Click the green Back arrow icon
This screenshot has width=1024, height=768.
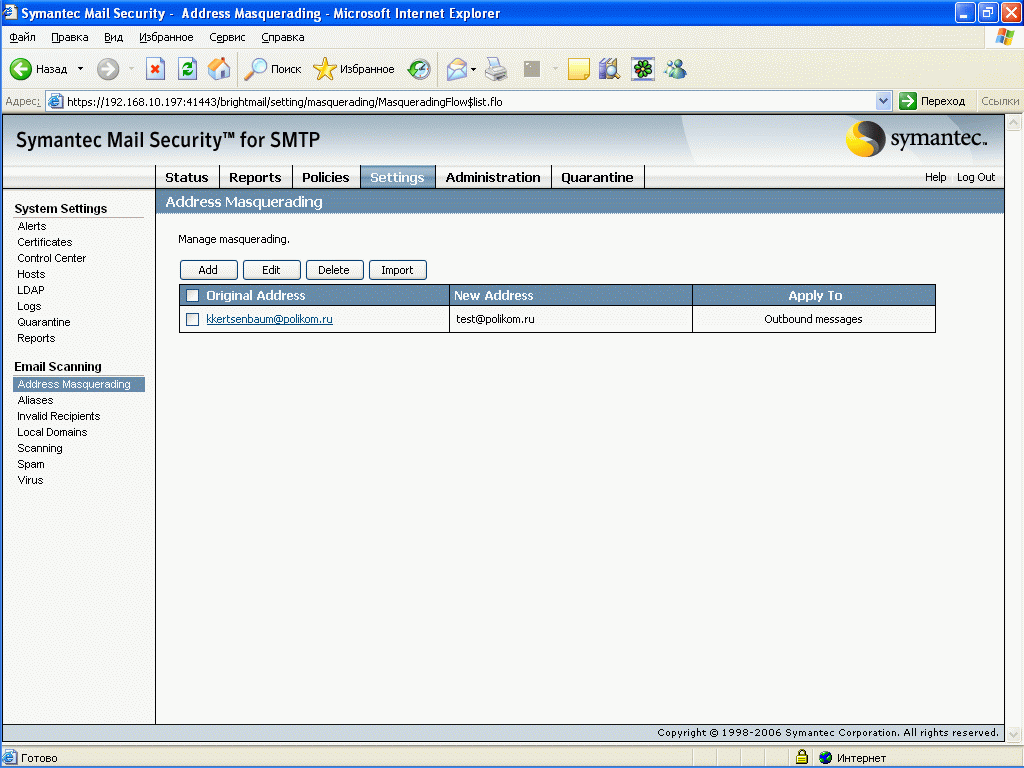pos(20,69)
